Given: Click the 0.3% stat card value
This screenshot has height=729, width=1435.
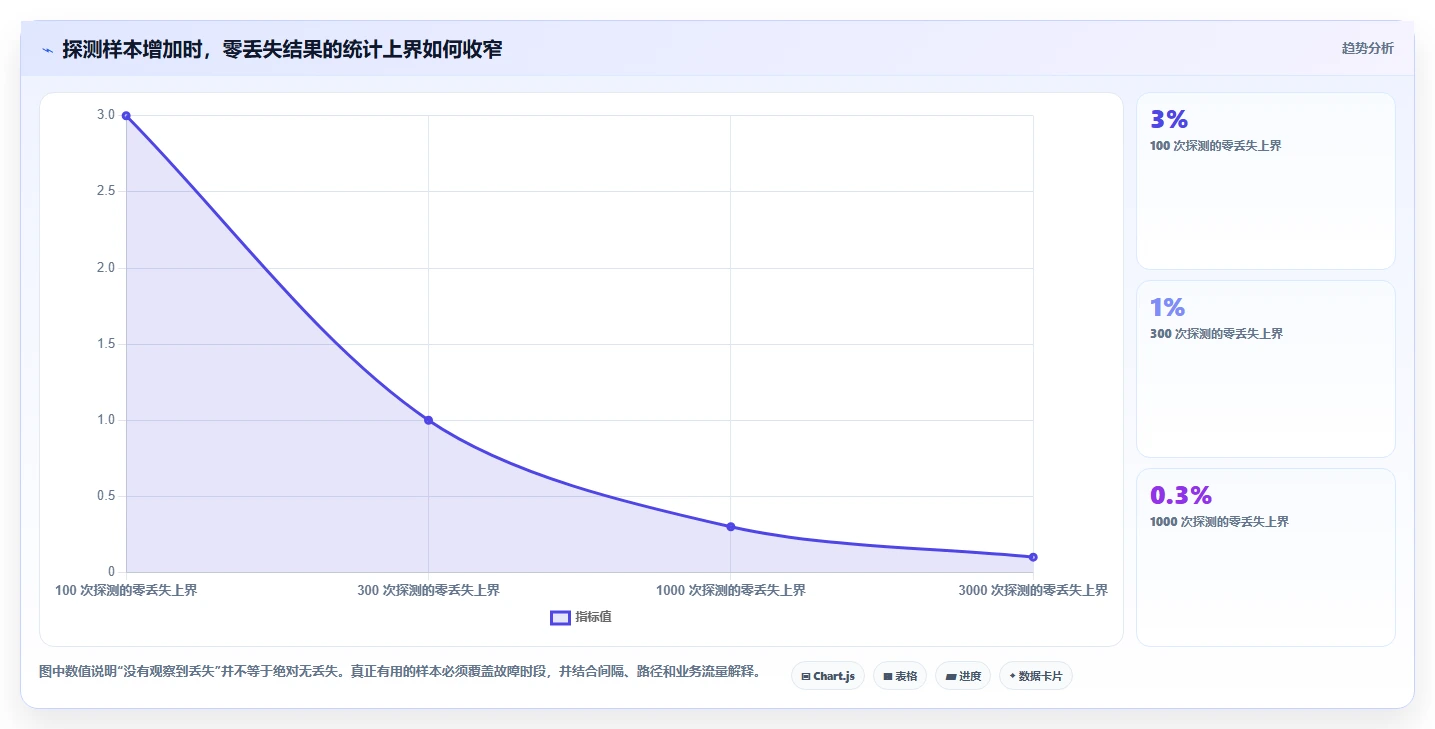Looking at the screenshot, I should (x=1181, y=496).
